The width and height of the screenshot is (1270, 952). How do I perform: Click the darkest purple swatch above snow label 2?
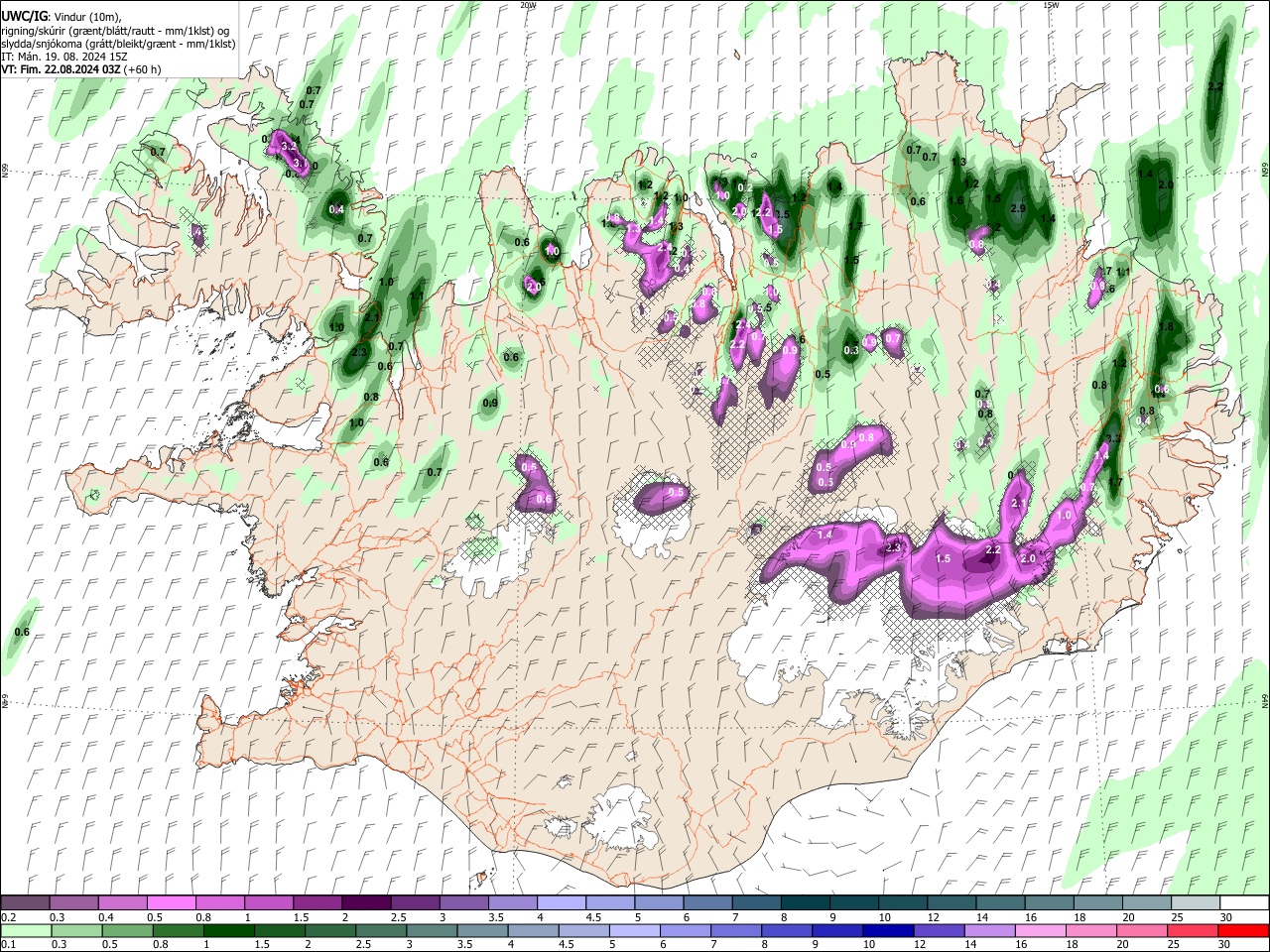(x=365, y=902)
